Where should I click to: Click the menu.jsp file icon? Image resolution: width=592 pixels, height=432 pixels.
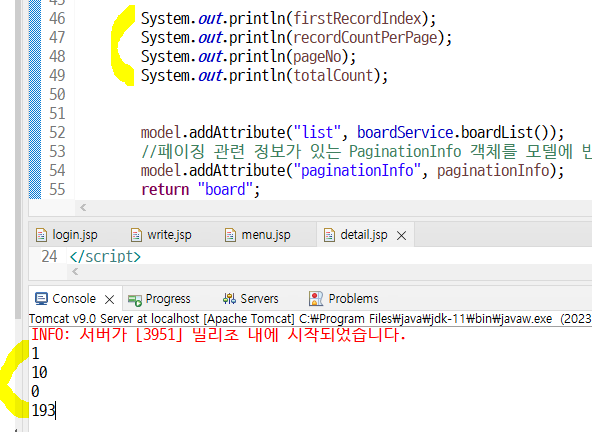click(x=230, y=235)
